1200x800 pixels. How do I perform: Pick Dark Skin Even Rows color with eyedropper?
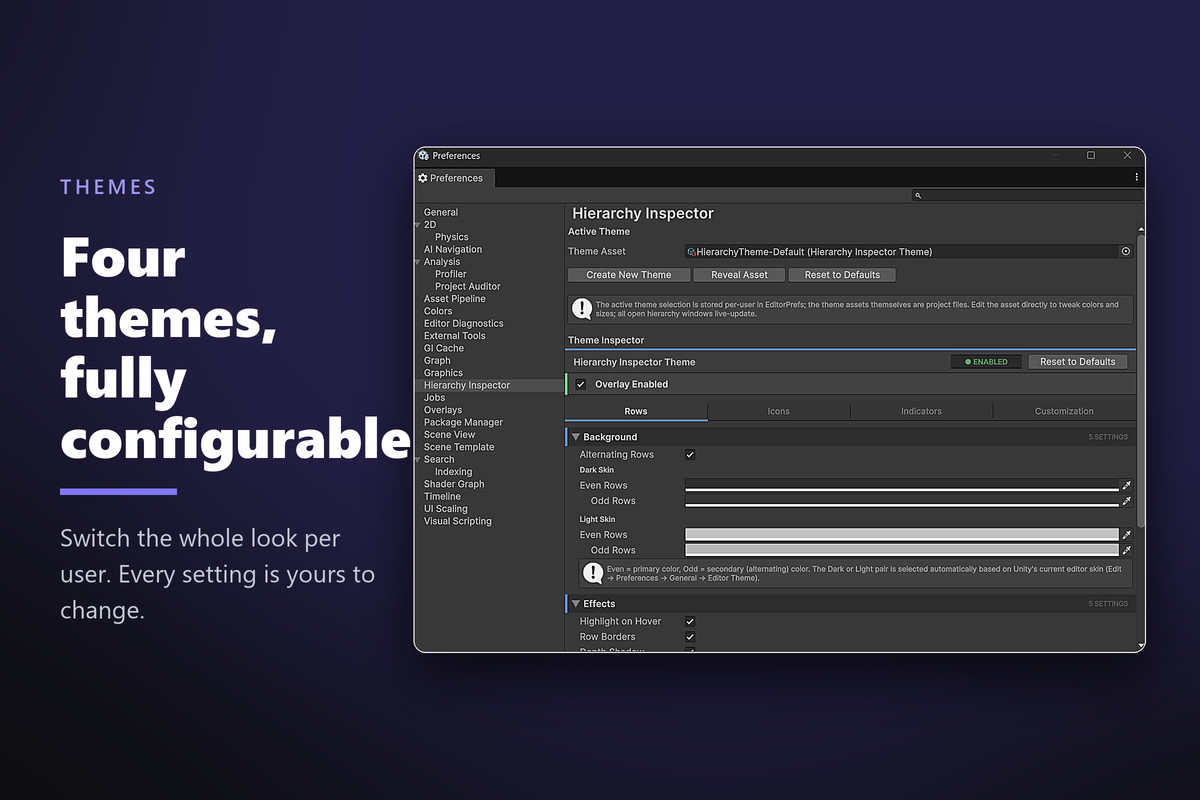click(1126, 486)
